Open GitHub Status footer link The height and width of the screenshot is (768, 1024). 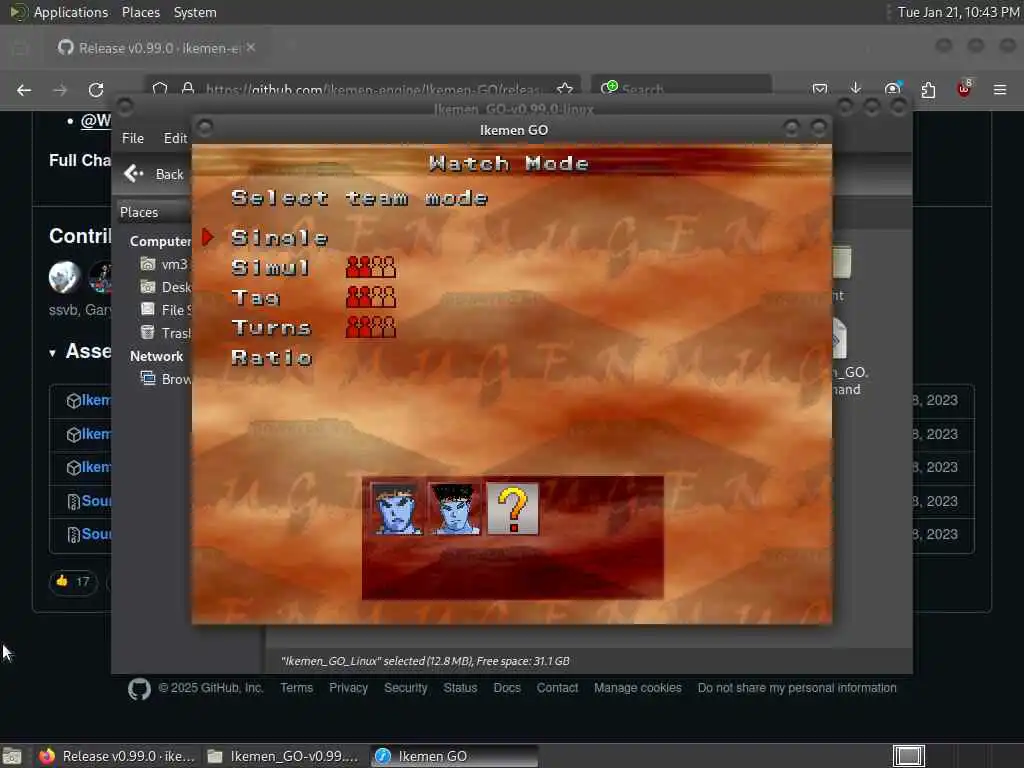[x=460, y=688]
